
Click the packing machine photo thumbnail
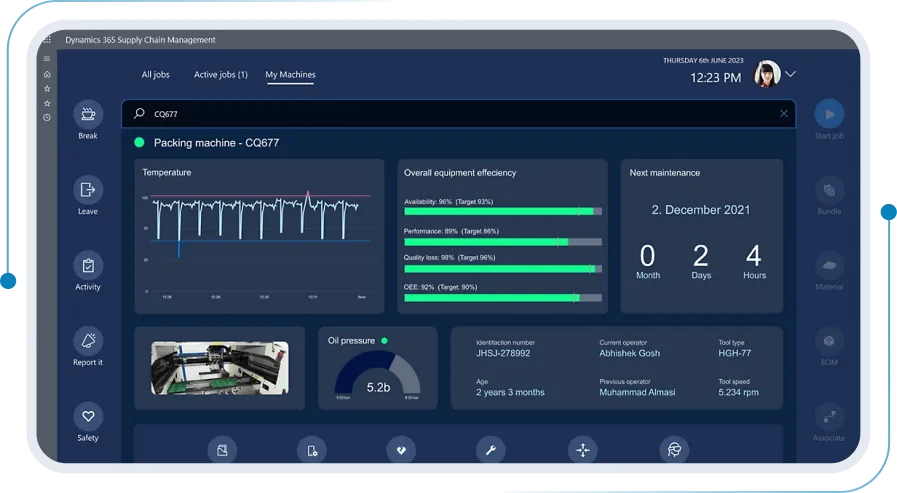coord(220,368)
